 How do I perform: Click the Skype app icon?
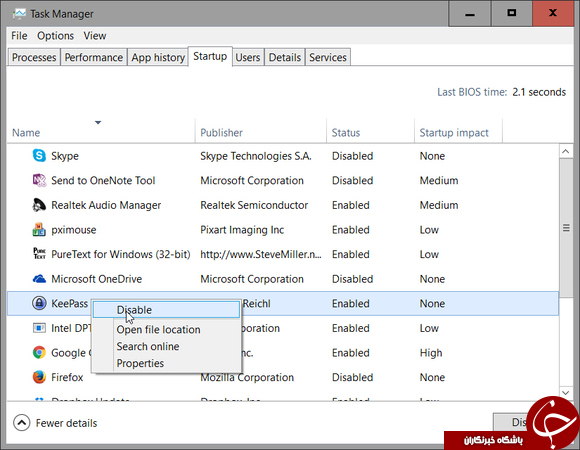39,156
